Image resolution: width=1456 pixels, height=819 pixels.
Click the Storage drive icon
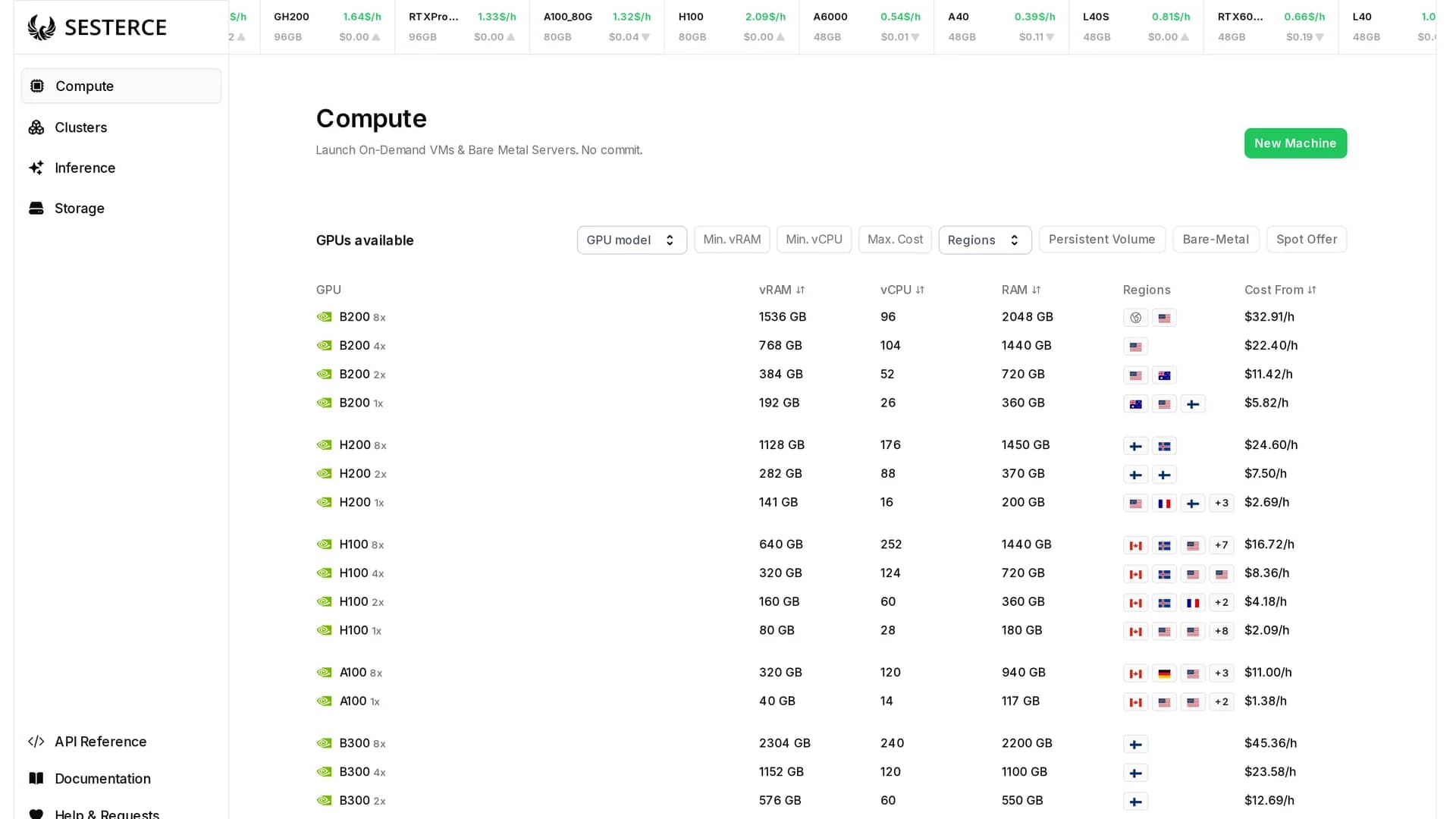click(36, 208)
